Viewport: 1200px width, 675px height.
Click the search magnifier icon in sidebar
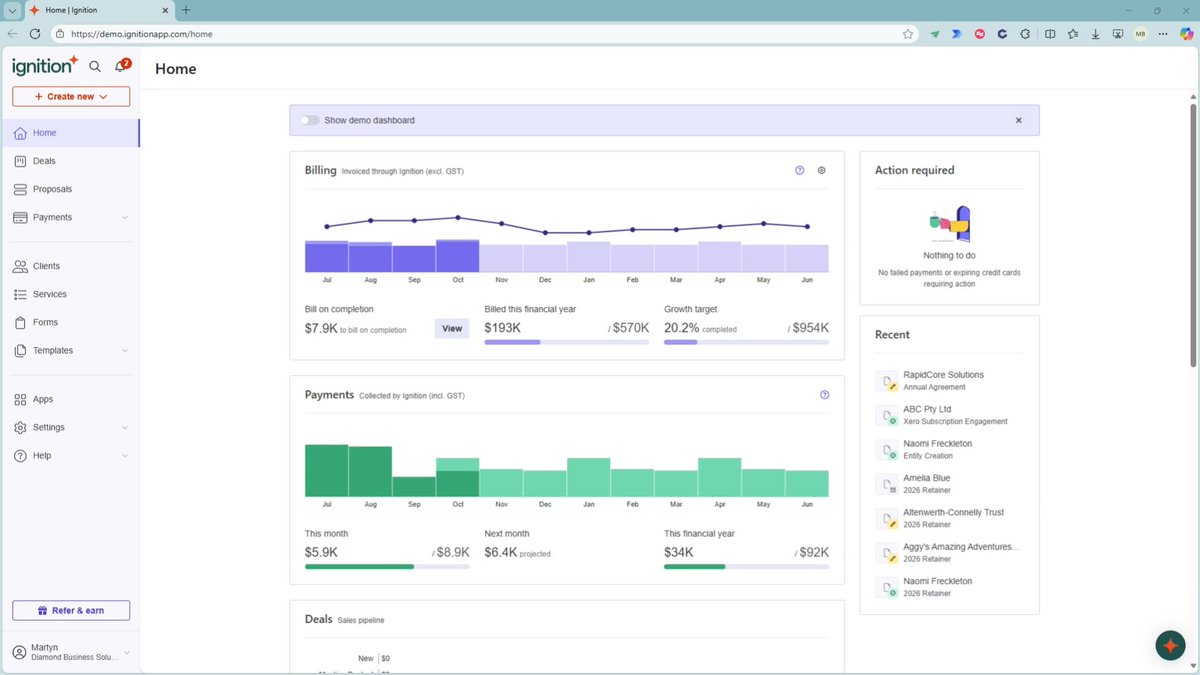point(95,67)
